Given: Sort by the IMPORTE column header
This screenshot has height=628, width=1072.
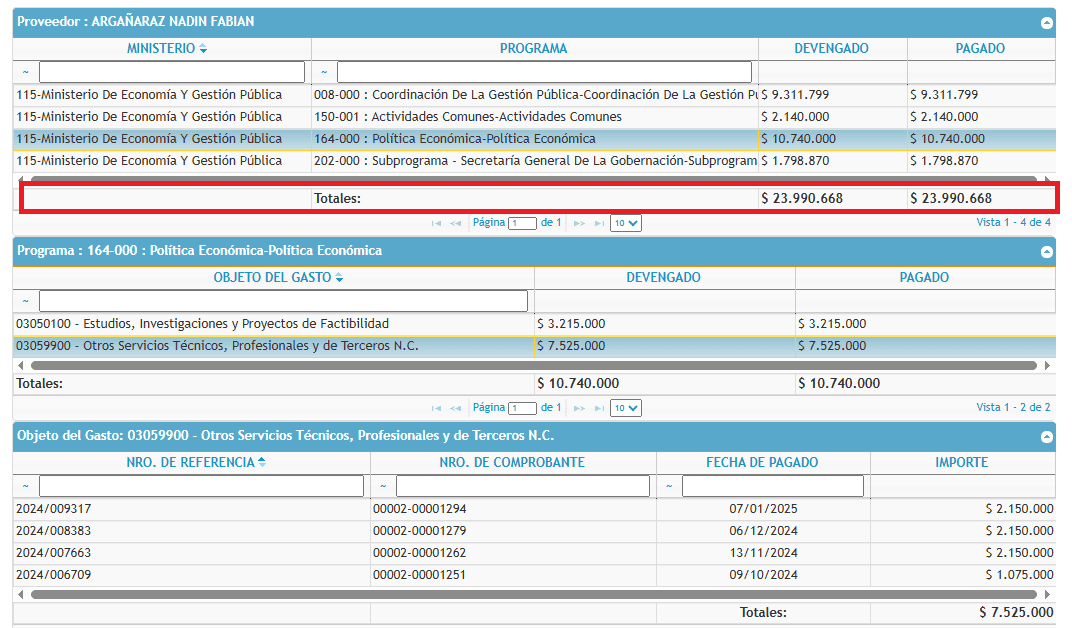Looking at the screenshot, I should pyautogui.click(x=961, y=462).
